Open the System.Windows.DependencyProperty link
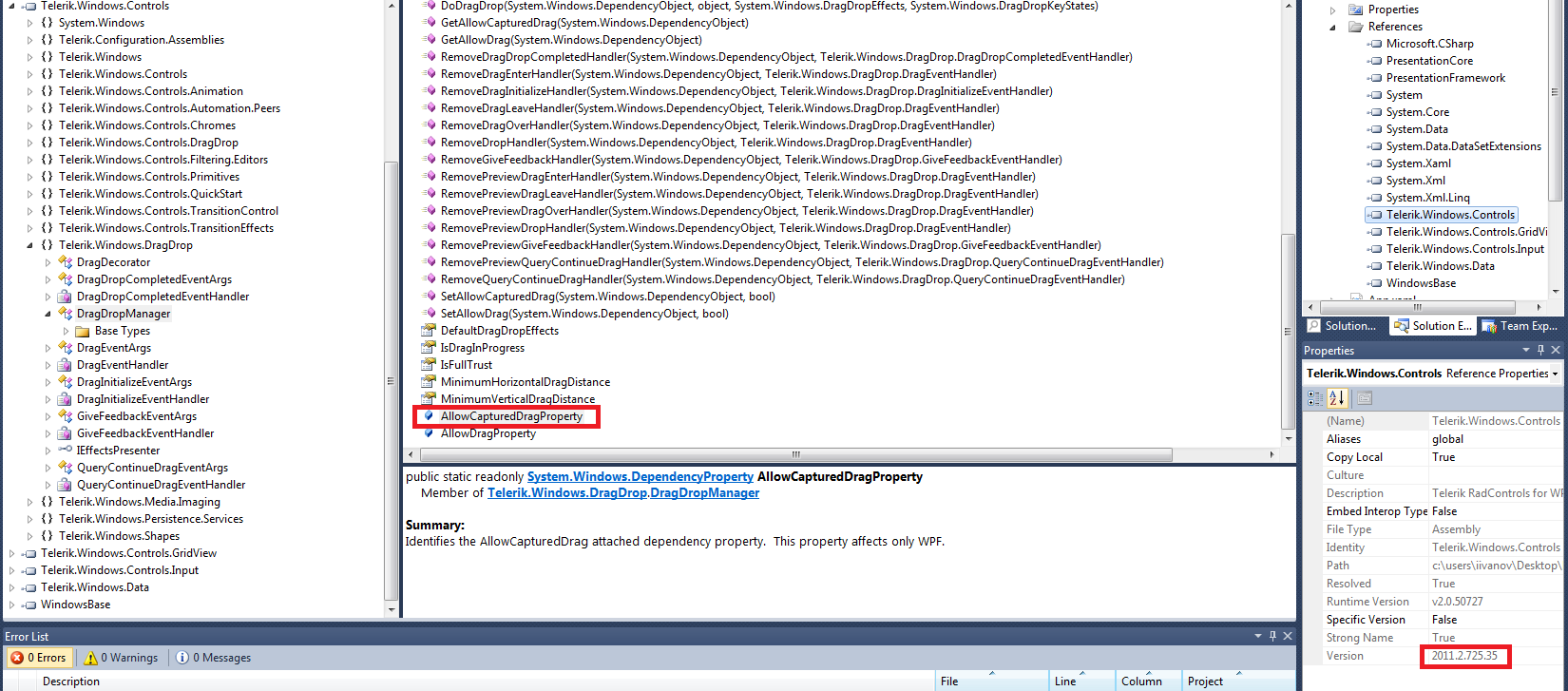The width and height of the screenshot is (1568, 691). coord(641,477)
